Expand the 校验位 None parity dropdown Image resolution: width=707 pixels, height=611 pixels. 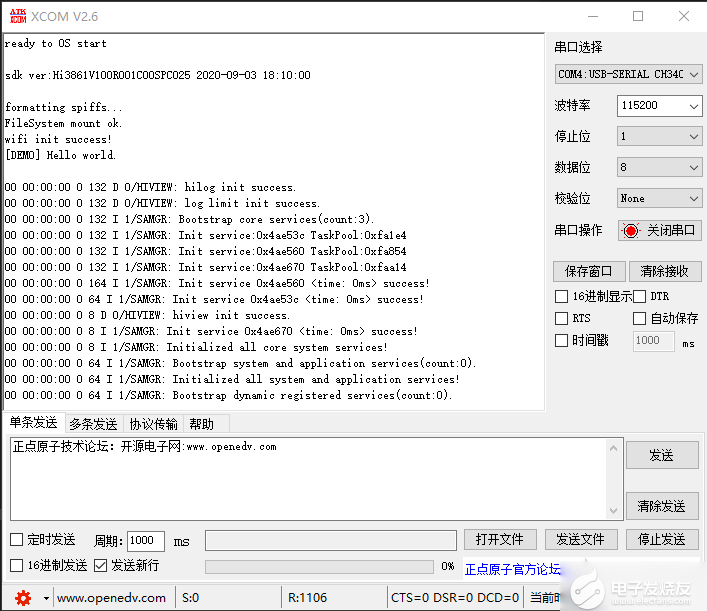tap(659, 198)
